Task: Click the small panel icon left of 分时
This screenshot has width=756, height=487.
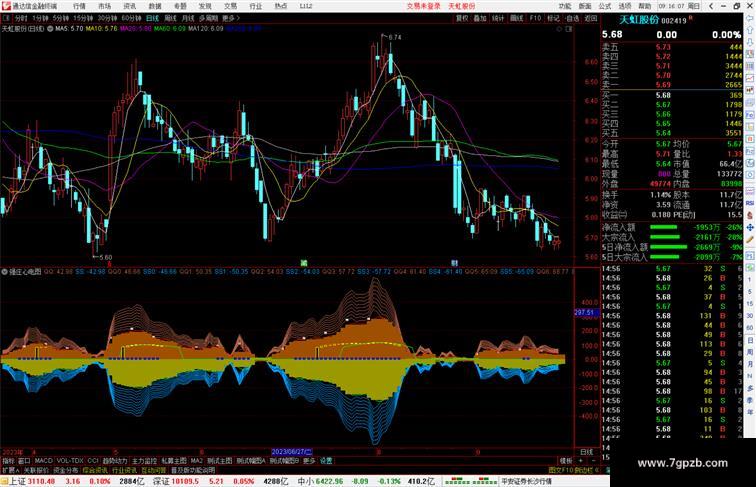Action: pos(6,18)
